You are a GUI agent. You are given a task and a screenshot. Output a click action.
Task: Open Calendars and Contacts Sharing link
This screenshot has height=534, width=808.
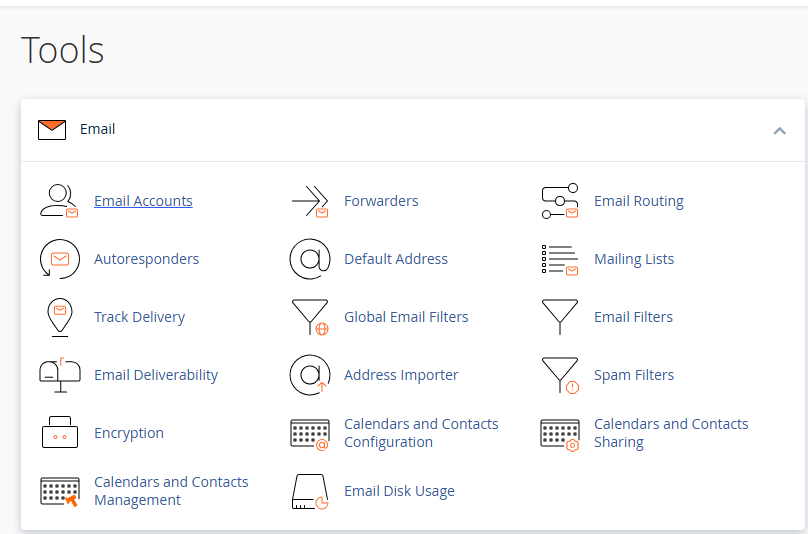671,433
